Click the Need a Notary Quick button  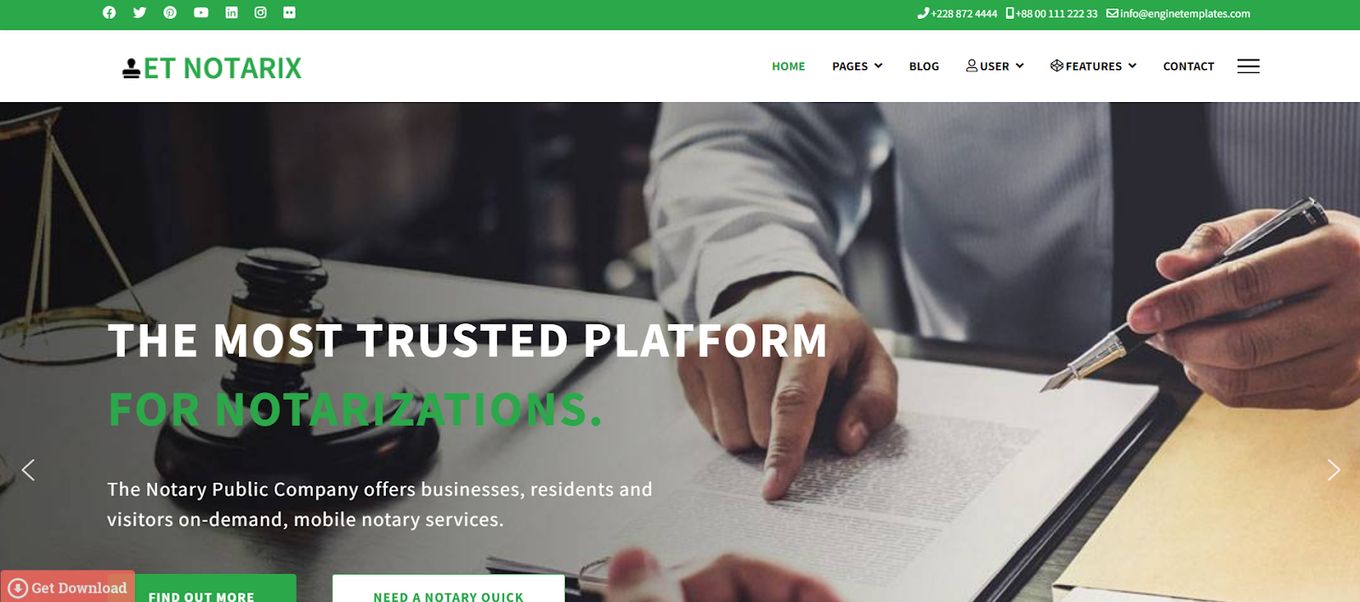click(x=448, y=589)
